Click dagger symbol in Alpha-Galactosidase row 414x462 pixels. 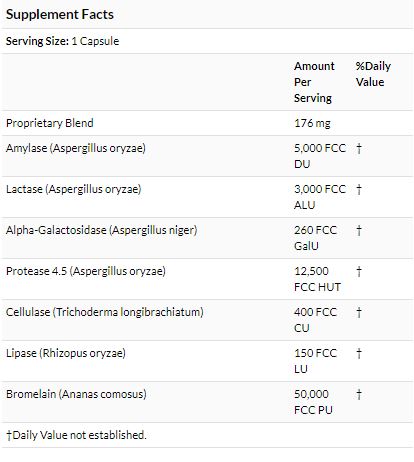coord(359,230)
